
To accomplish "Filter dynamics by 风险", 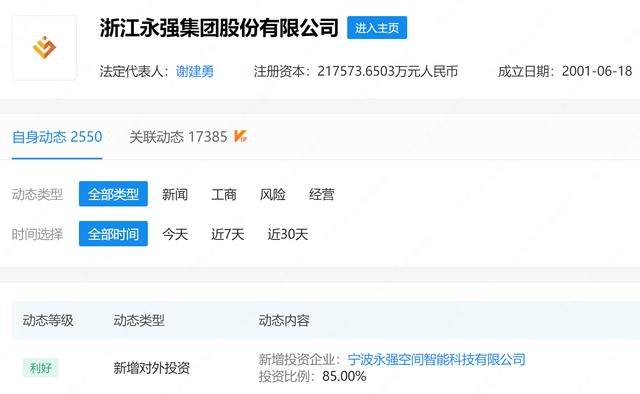I will (x=273, y=194).
